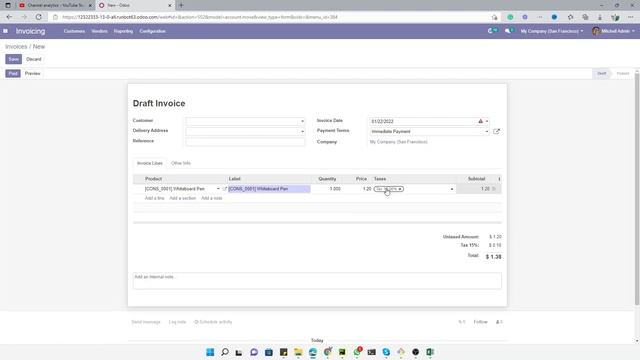Open the attachments paperclip icon in chatter

[x=462, y=322]
